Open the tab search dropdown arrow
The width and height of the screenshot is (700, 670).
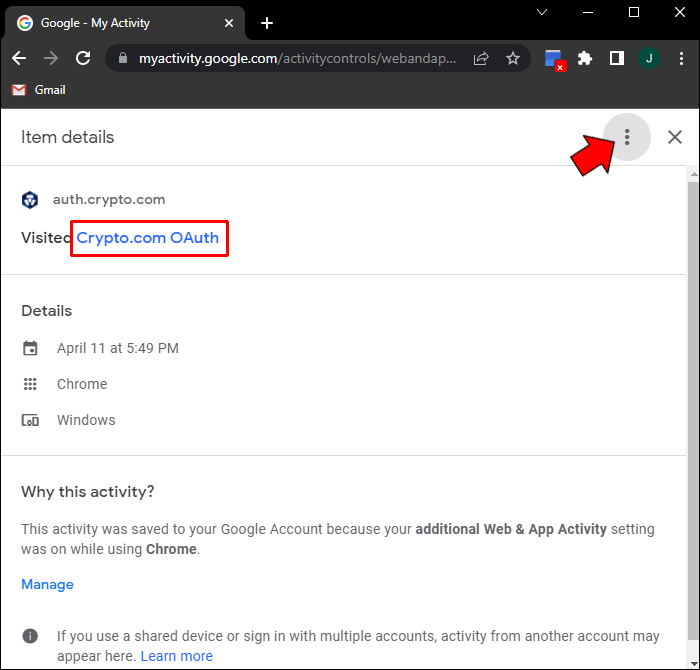point(542,12)
